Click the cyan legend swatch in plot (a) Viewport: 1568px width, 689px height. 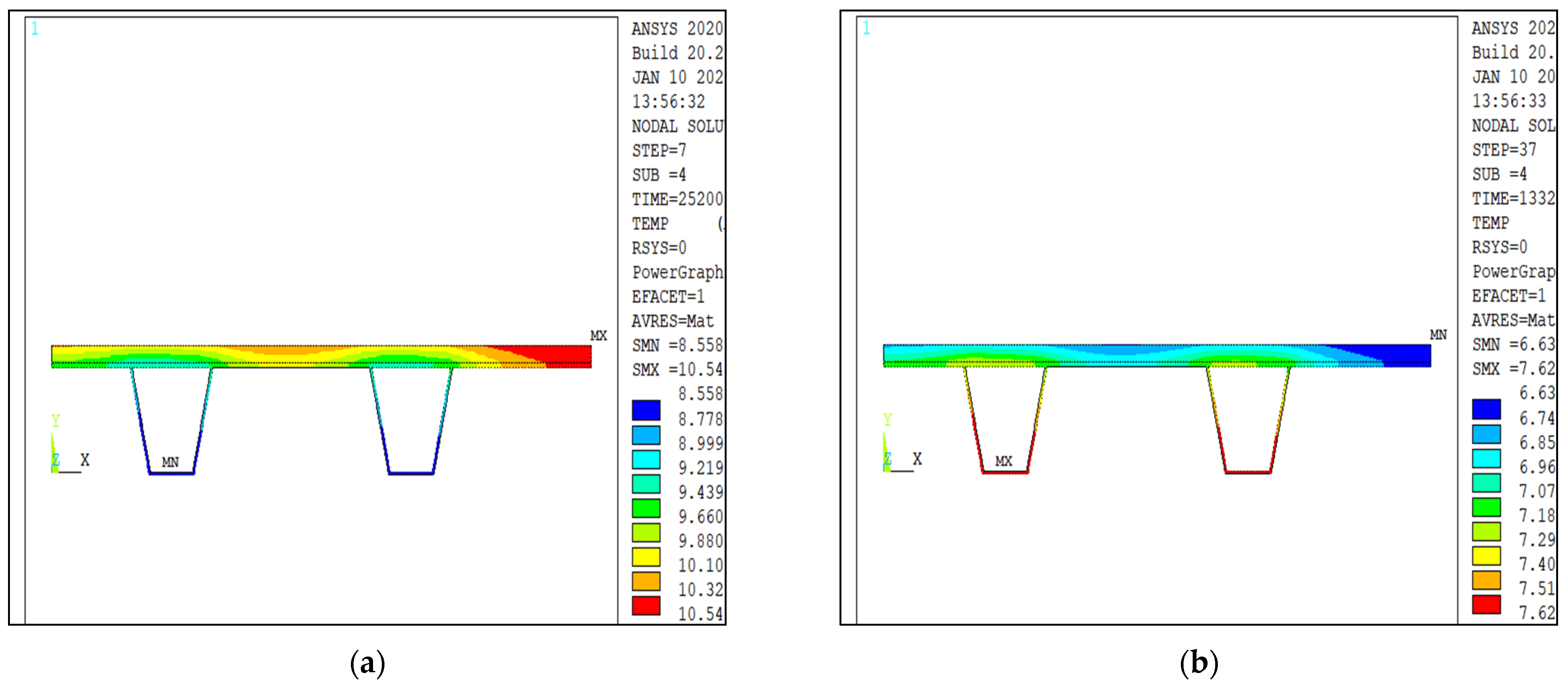(646, 459)
